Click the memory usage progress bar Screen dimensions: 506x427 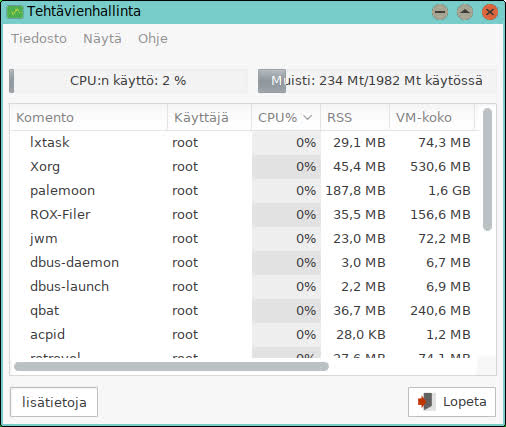click(x=377, y=81)
